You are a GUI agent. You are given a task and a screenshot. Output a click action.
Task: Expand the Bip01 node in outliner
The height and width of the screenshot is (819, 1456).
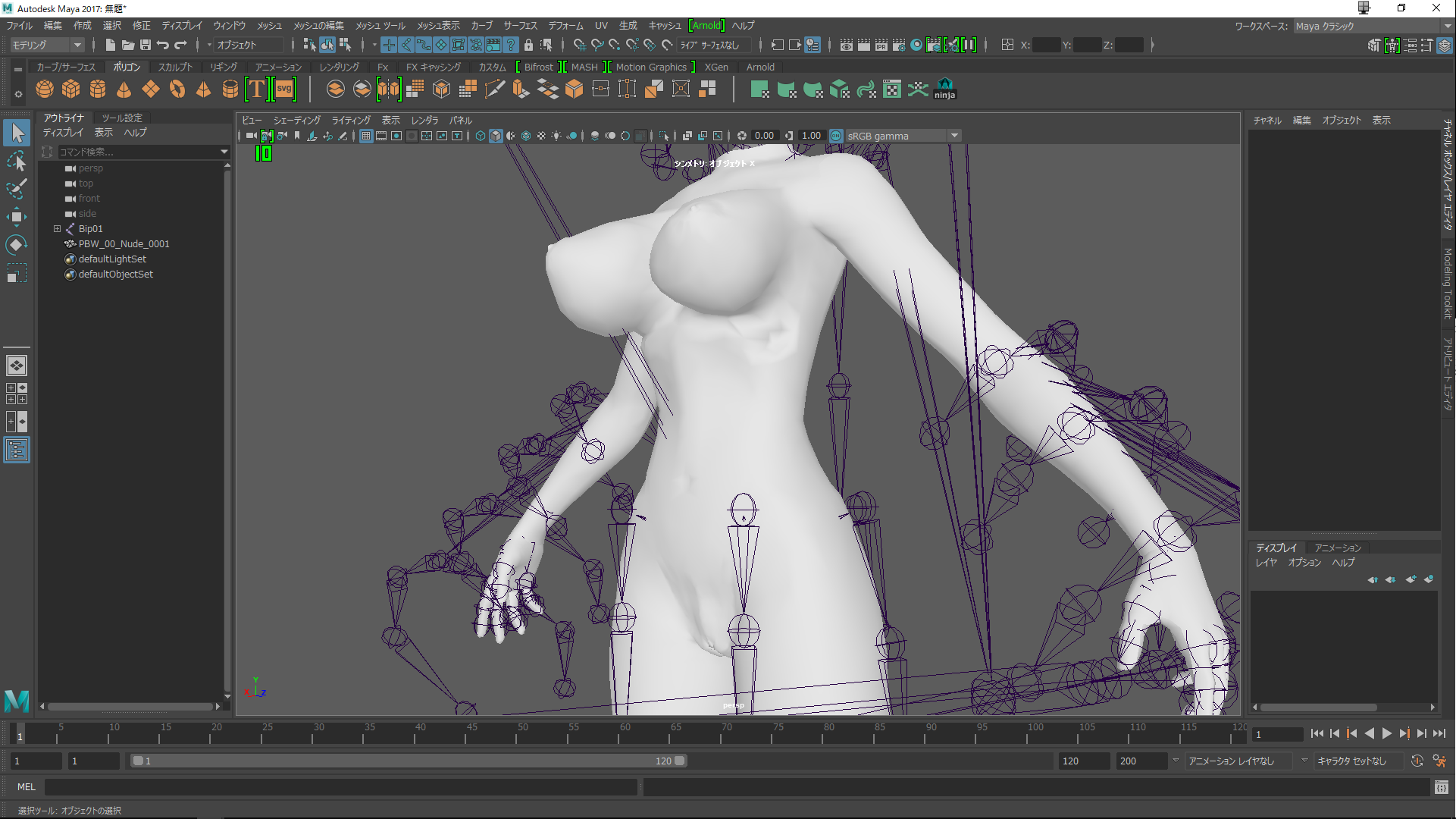coord(57,228)
